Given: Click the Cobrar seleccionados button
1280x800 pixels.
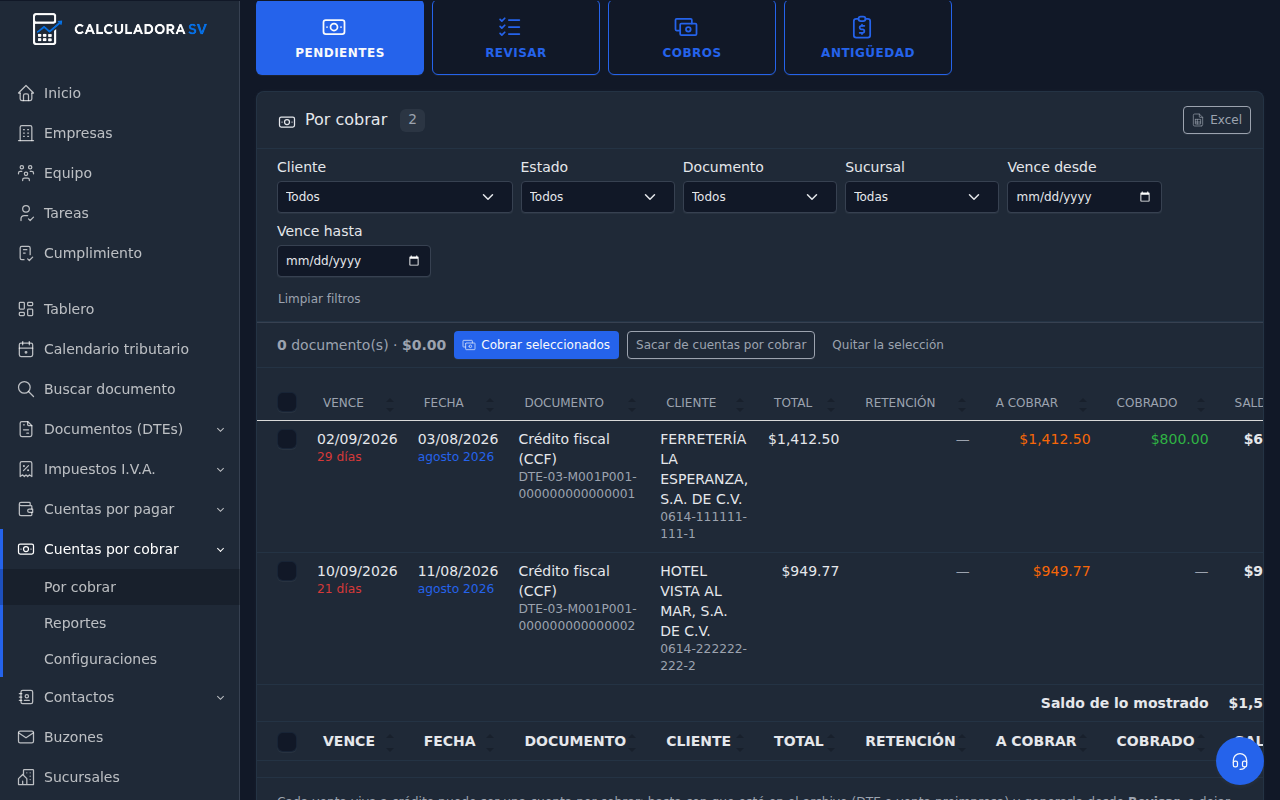Looking at the screenshot, I should 536,345.
